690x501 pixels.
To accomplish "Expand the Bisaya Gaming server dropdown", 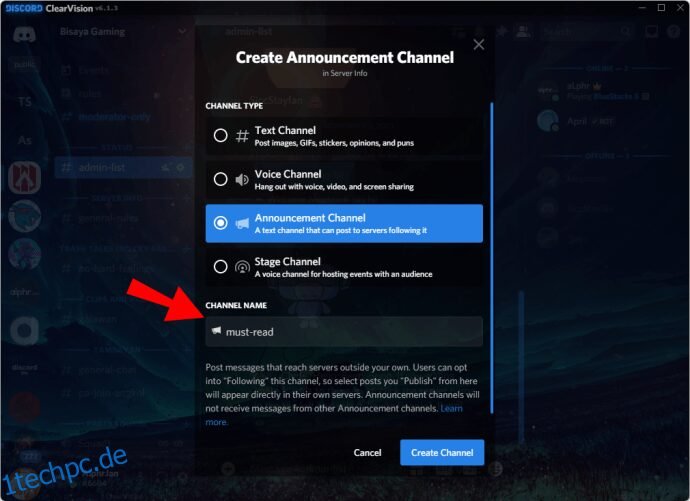I will [182, 31].
